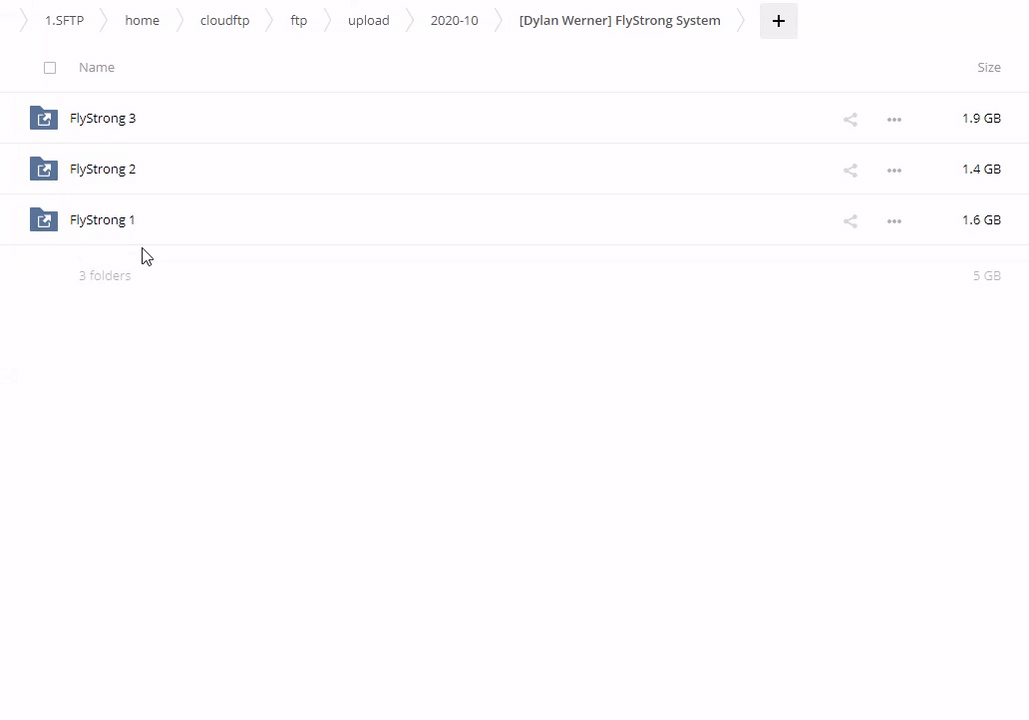Share the FlyStrong 3 folder

(x=850, y=119)
